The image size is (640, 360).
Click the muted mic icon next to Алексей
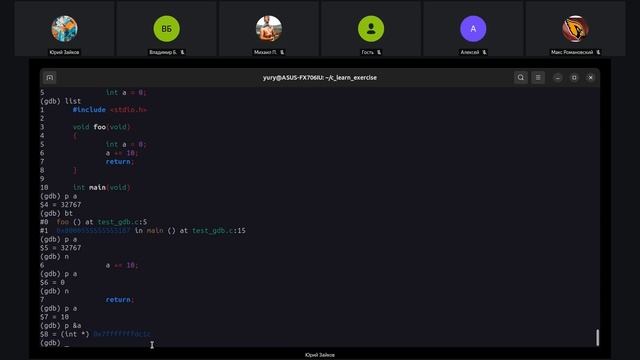484,52
